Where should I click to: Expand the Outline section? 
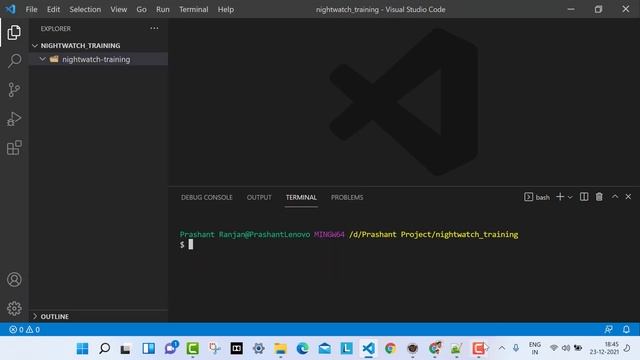98,316
